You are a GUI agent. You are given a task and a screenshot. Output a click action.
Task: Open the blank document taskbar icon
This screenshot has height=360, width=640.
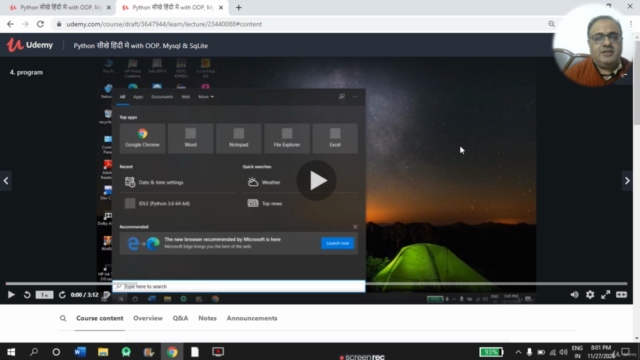pos(195,352)
